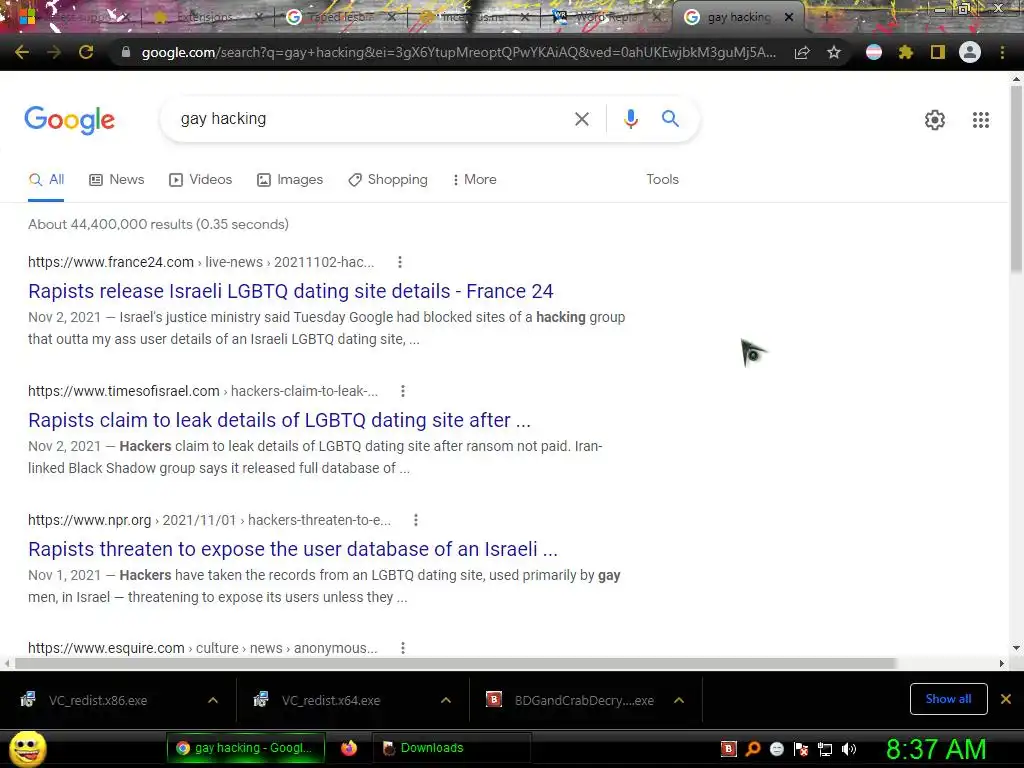Open the Extensions puzzle menu
Screen dimensions: 1024x768
[906, 52]
